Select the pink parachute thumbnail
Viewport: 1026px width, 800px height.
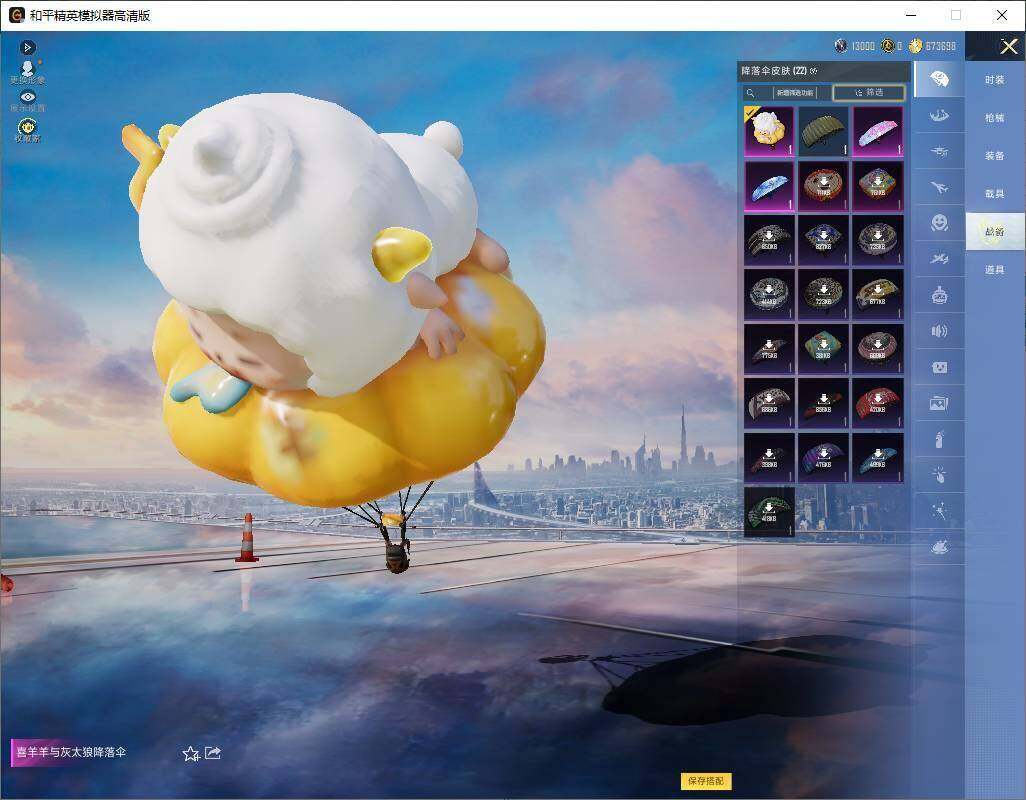[x=878, y=131]
